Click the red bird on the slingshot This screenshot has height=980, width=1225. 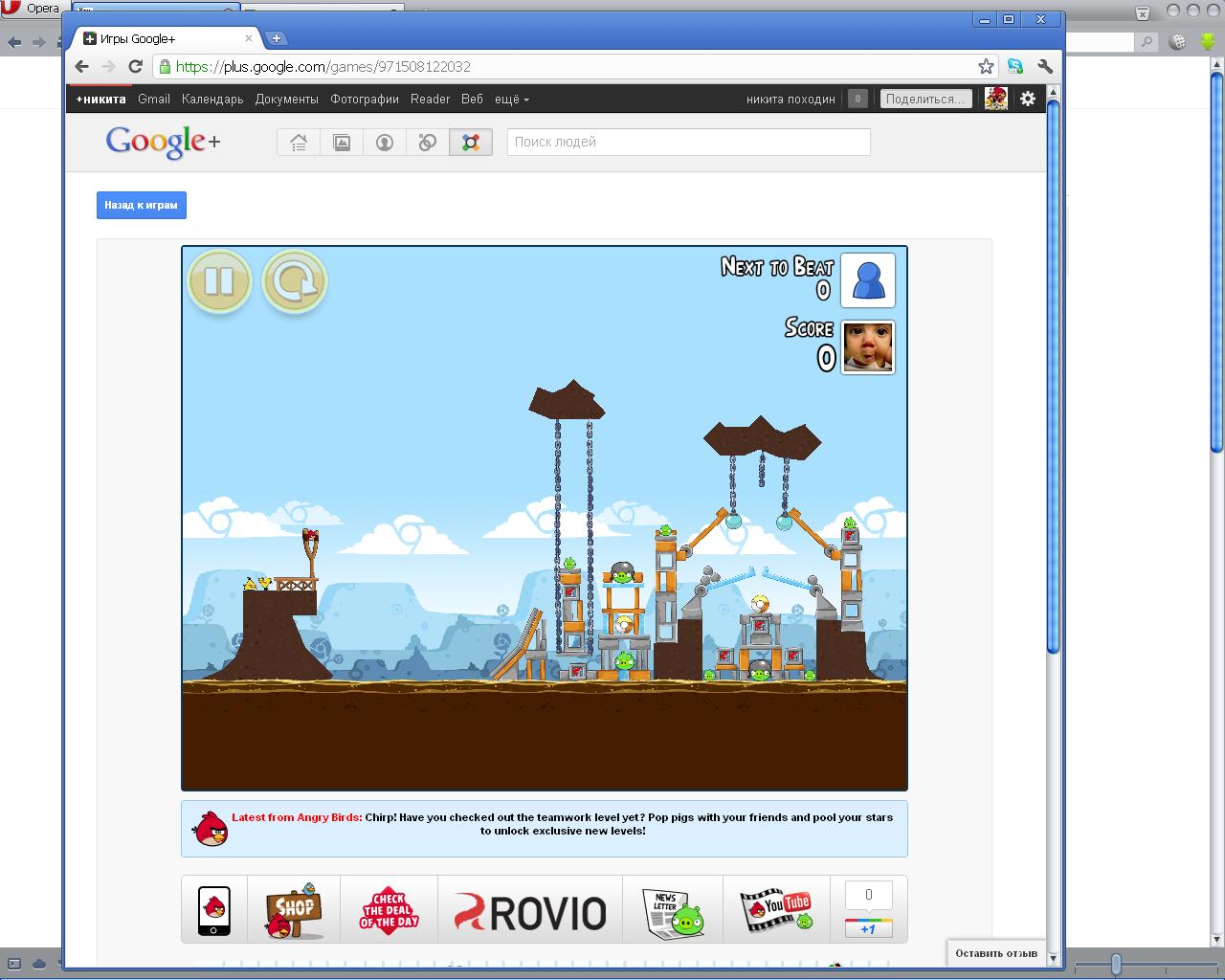point(311,537)
